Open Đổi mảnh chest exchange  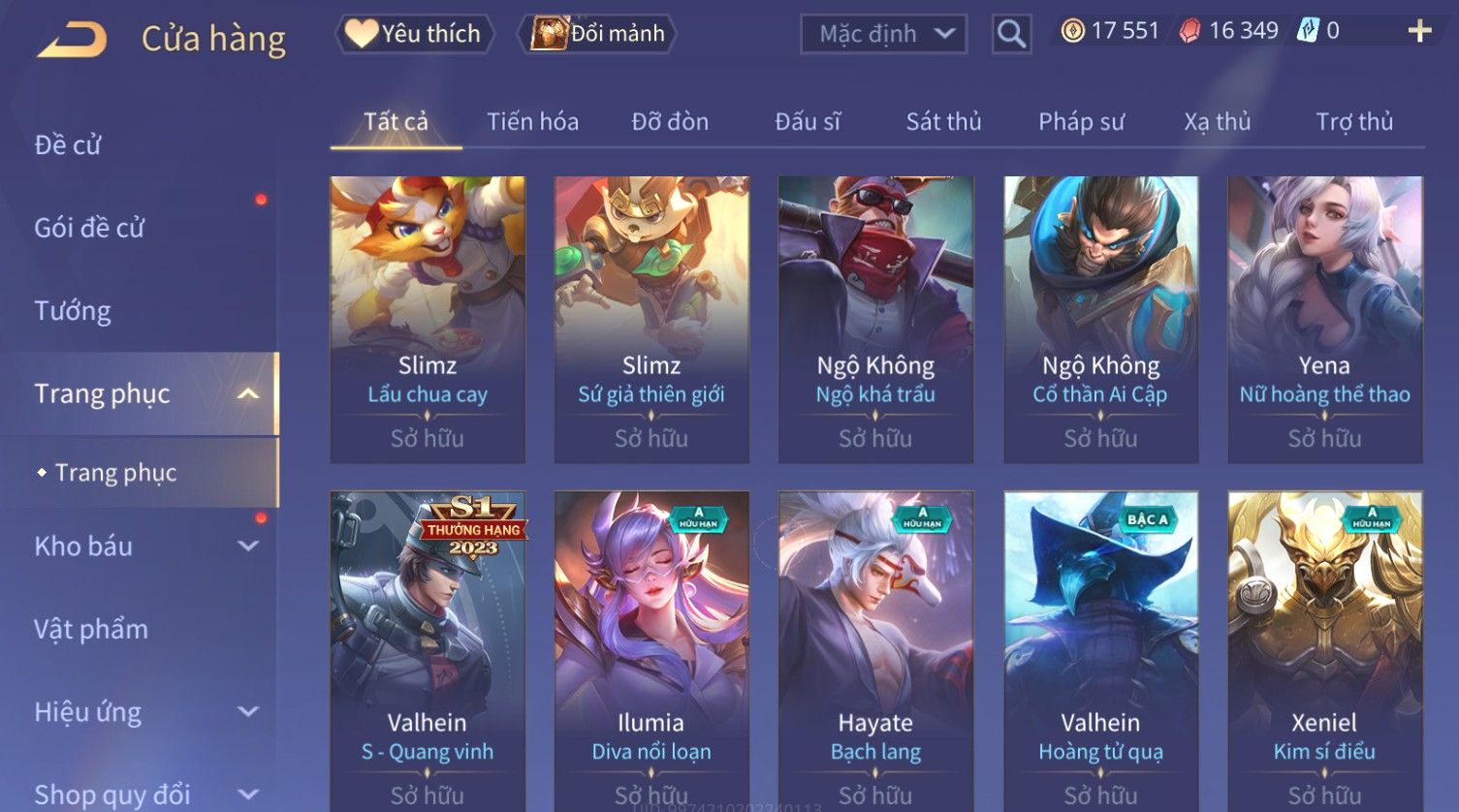pos(597,34)
